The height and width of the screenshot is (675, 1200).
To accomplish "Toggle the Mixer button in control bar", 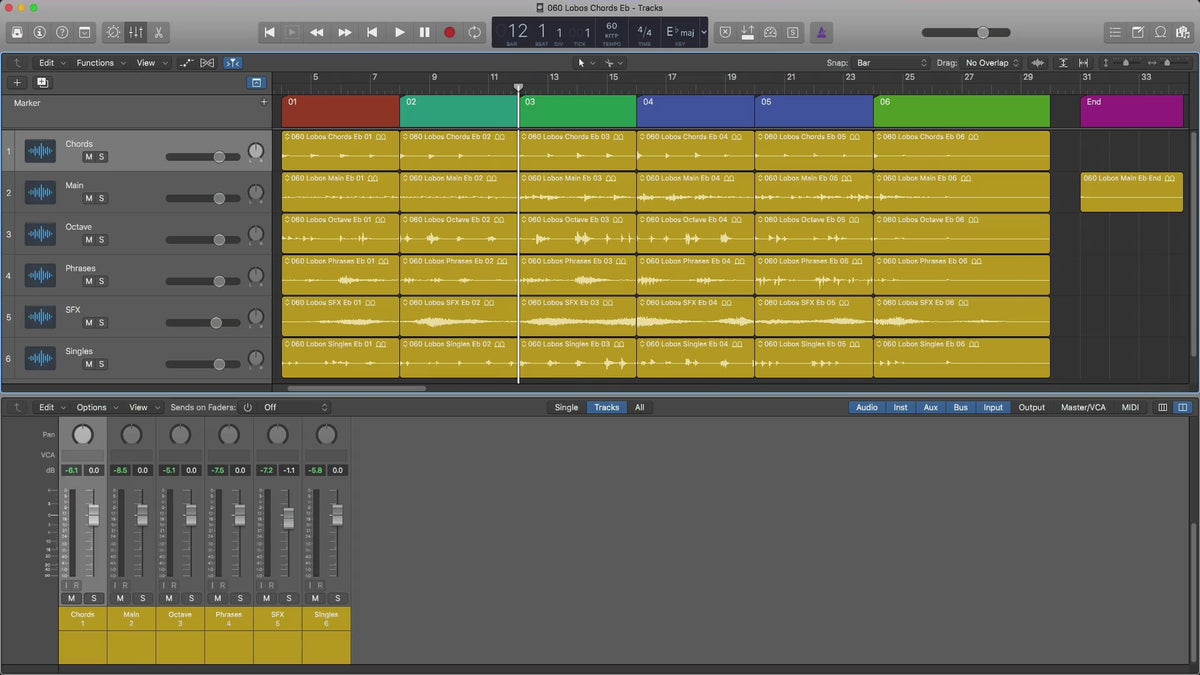I will 136,32.
